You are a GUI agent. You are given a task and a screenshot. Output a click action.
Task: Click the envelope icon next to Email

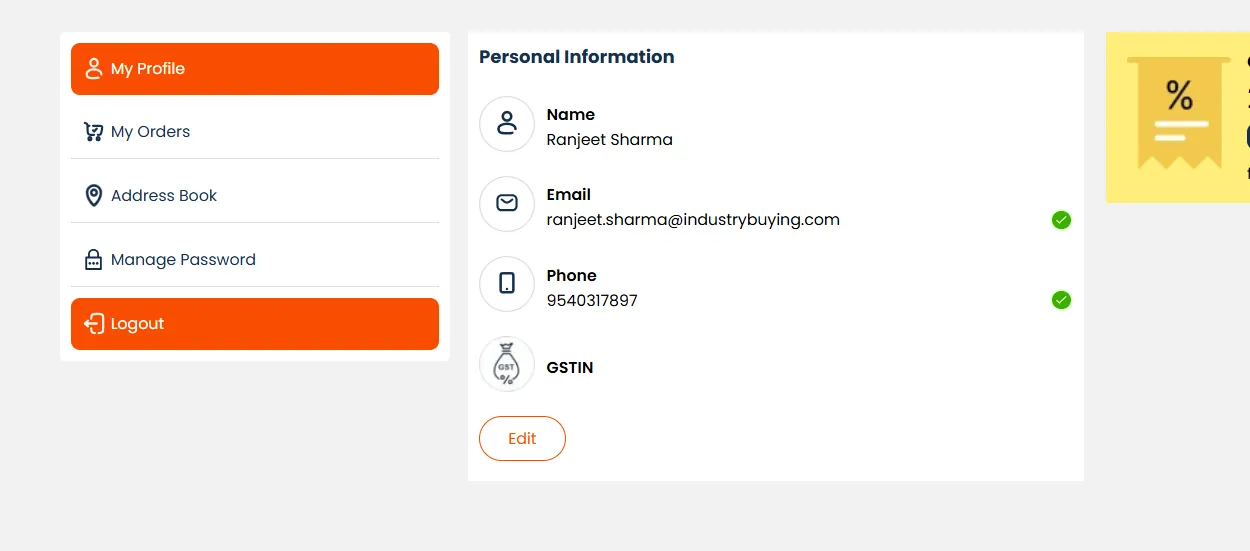[507, 204]
